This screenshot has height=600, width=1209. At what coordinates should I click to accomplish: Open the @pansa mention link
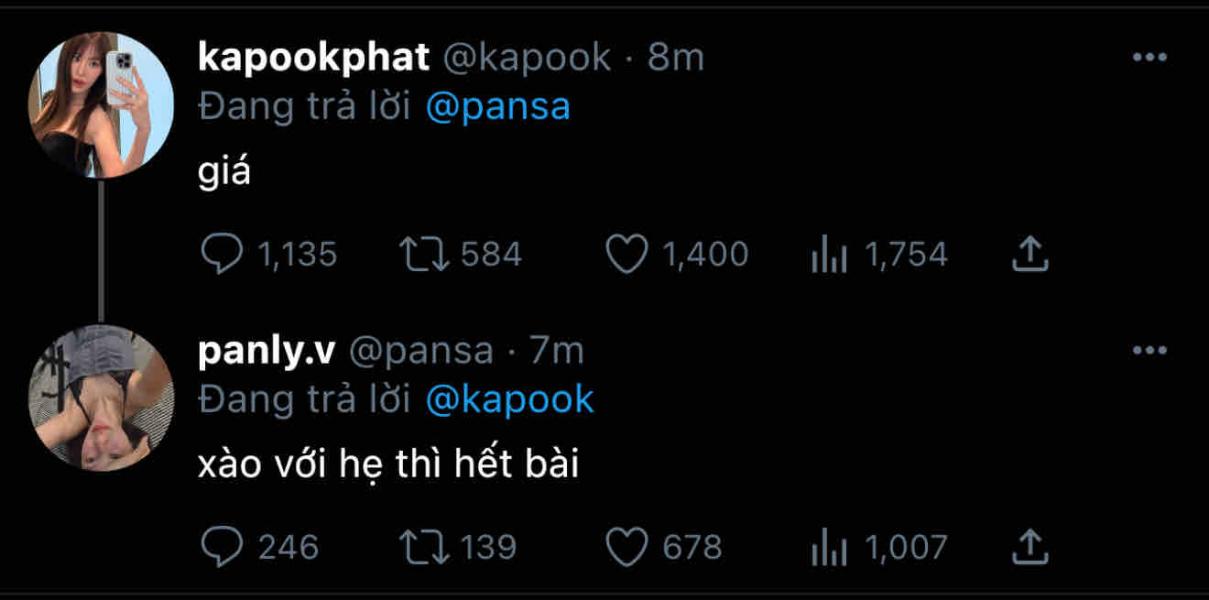pyautogui.click(x=497, y=107)
